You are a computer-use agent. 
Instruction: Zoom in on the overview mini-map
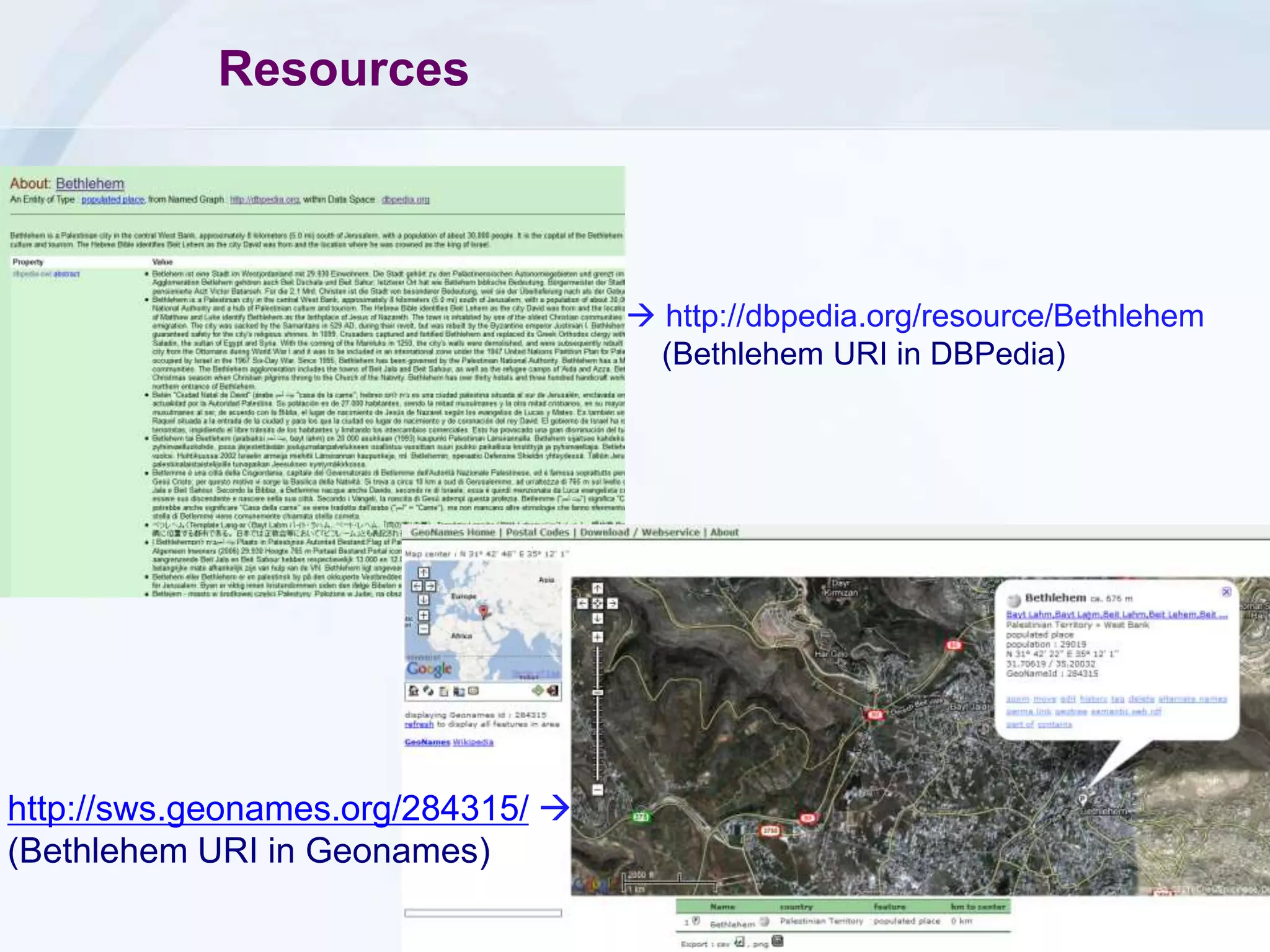point(424,615)
